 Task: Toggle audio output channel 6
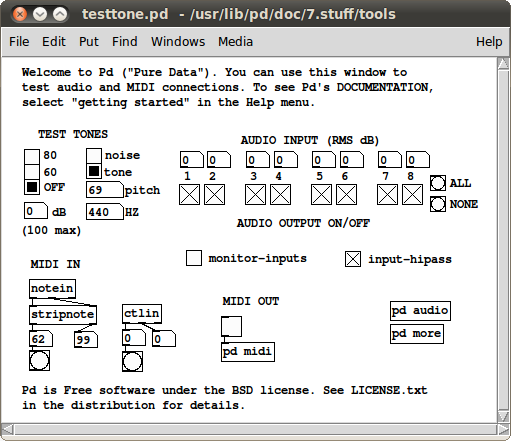(346, 195)
